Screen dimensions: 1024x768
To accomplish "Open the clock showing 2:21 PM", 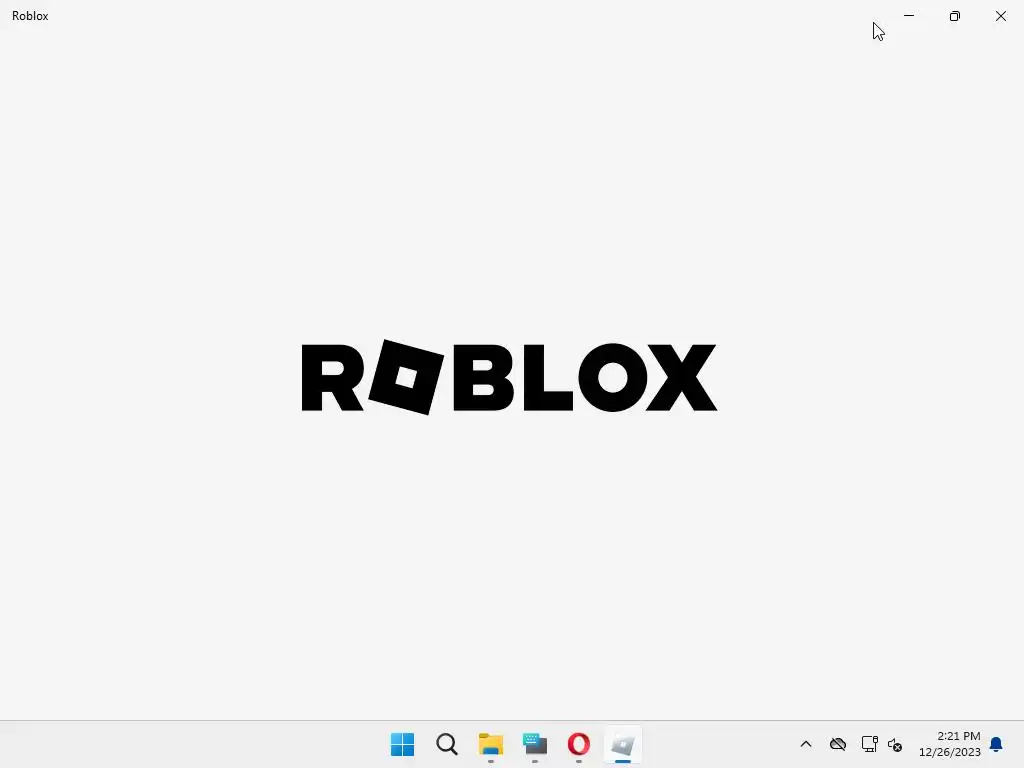I will [x=959, y=736].
